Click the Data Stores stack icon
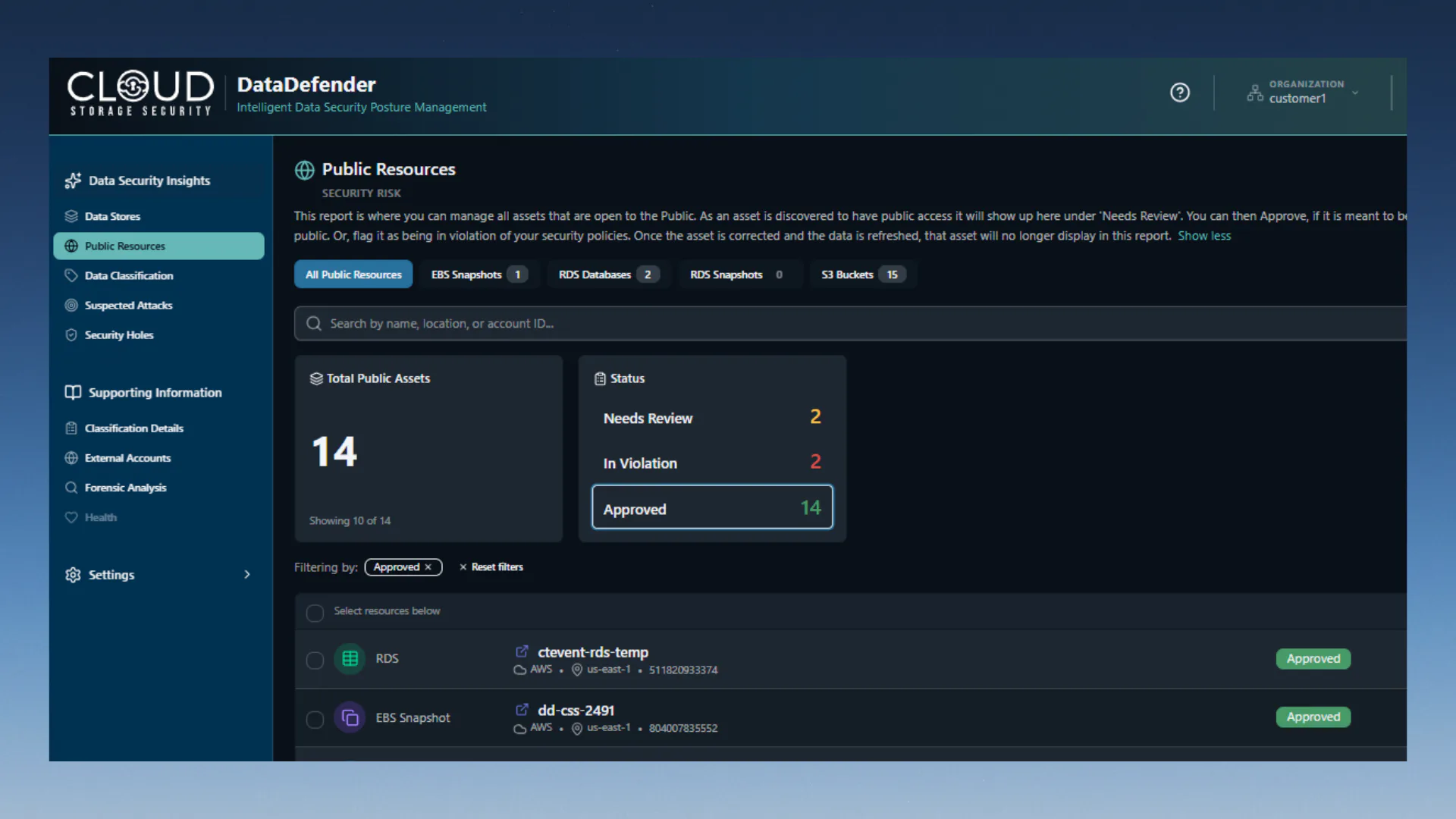The height and width of the screenshot is (819, 1456). point(71,216)
